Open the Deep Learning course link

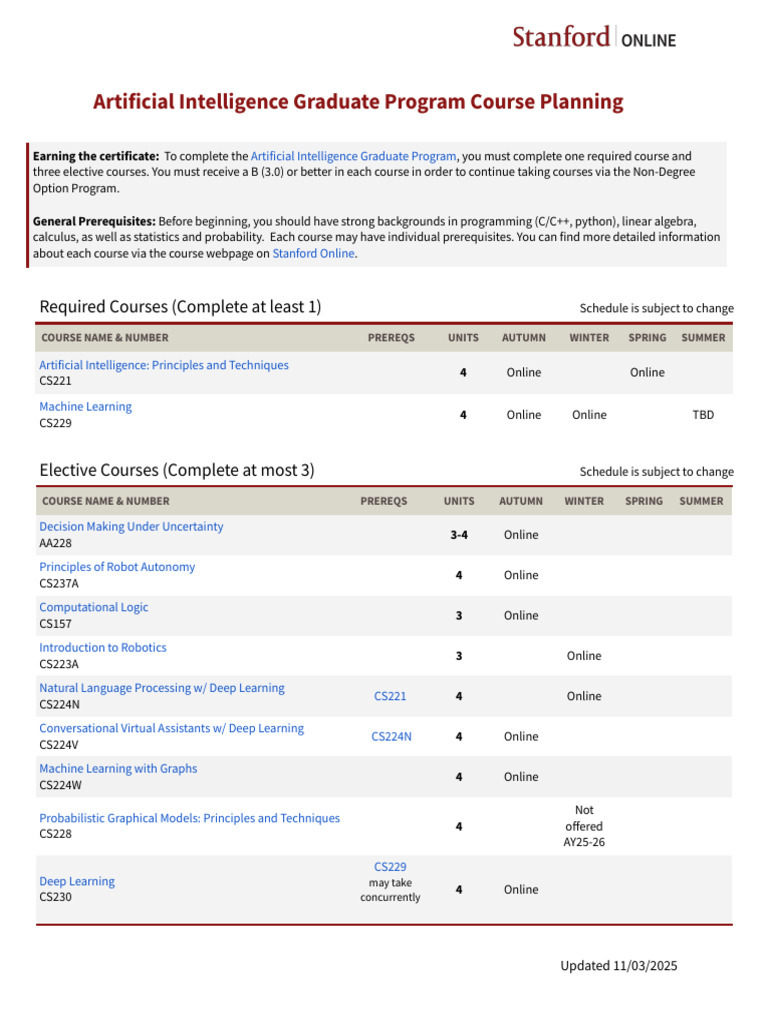[77, 882]
